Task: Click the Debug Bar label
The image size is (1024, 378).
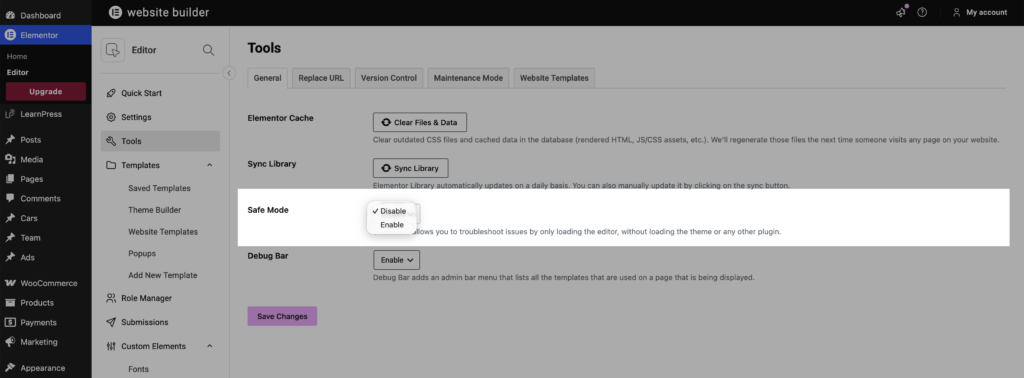Action: pyautogui.click(x=268, y=256)
